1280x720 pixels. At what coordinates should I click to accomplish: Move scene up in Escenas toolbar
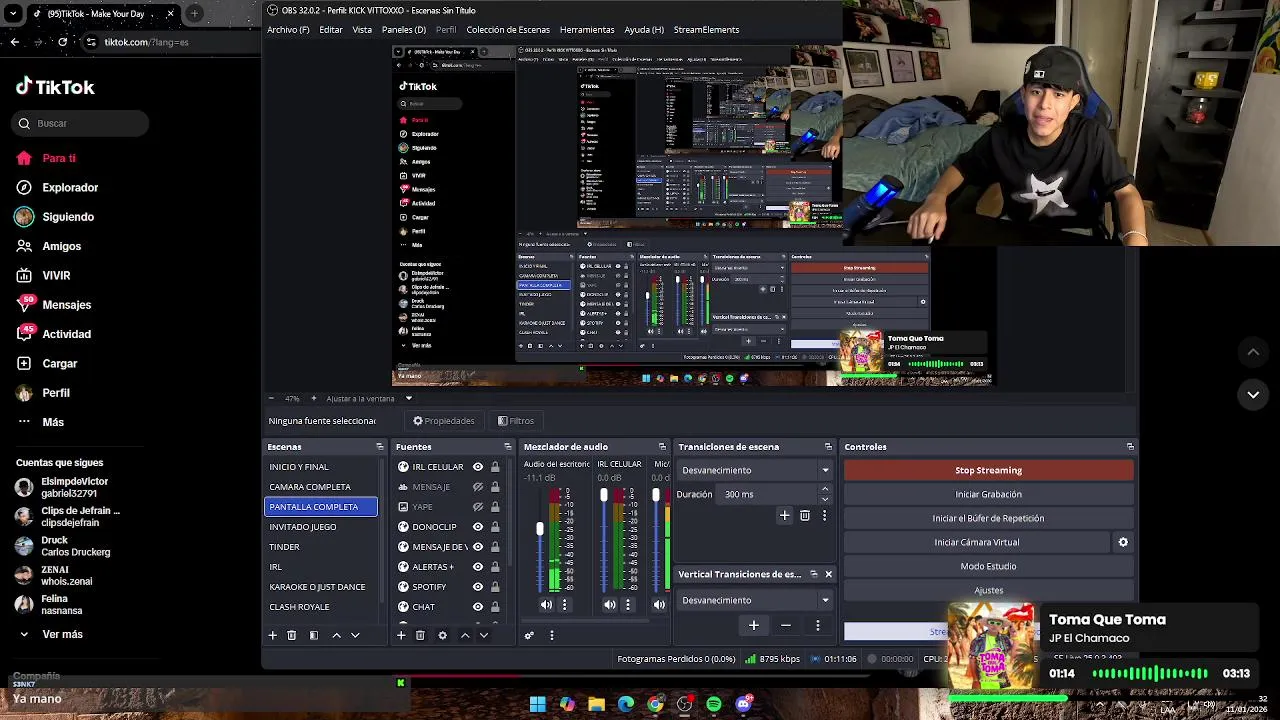[336, 635]
